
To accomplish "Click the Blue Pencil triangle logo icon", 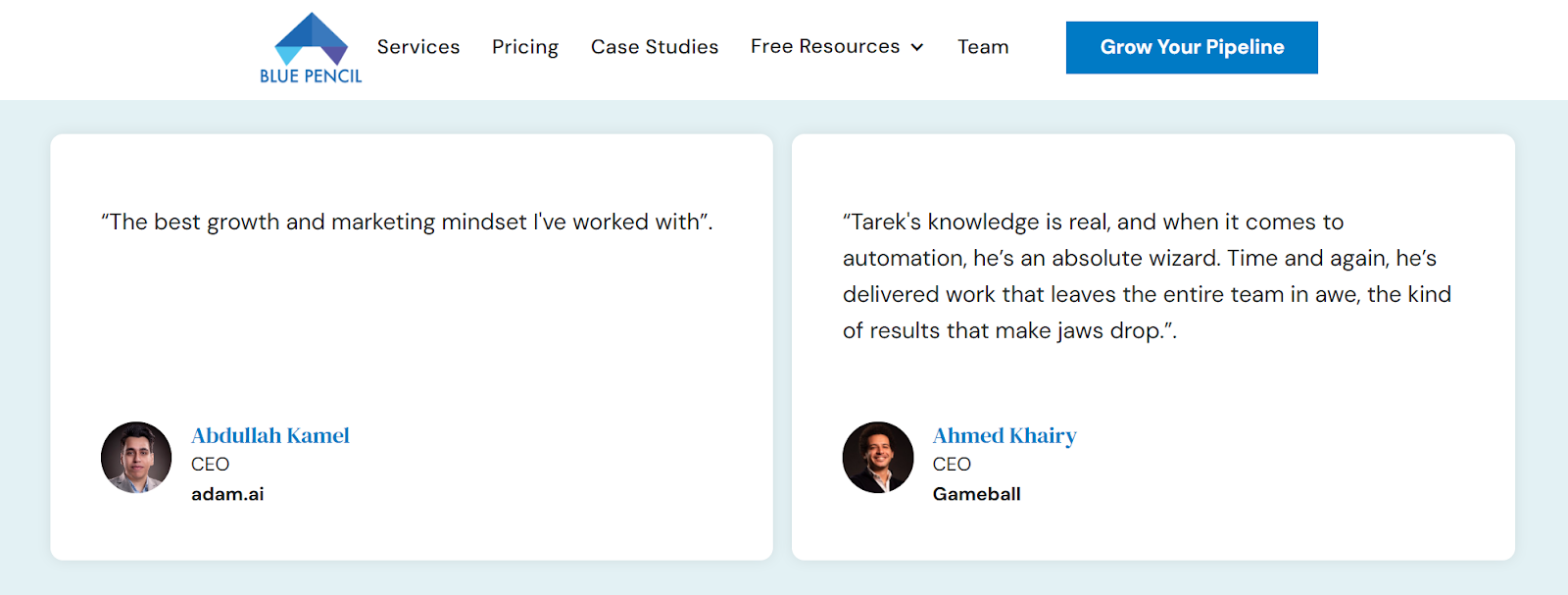I will click(x=311, y=39).
